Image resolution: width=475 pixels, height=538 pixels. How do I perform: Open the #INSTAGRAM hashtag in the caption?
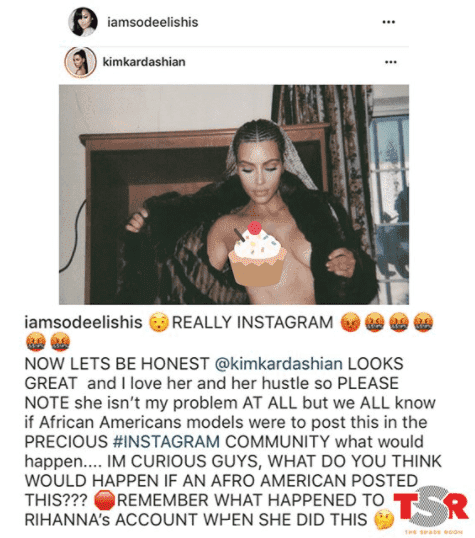(166, 441)
